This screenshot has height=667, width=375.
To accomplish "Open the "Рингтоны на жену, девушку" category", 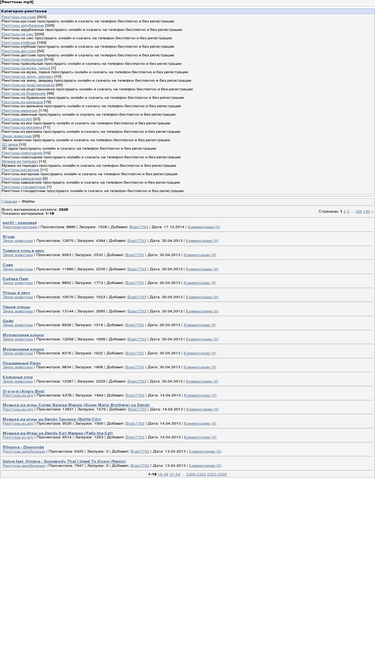I will pyautogui.click(x=27, y=77).
